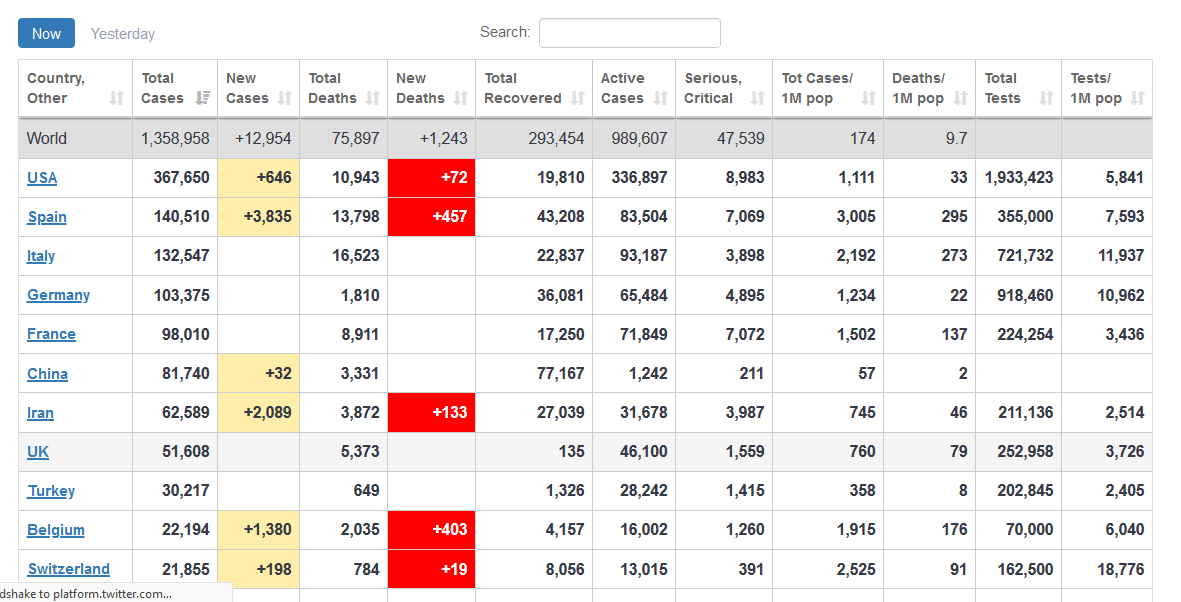Sort by the Total Cases column icon

[203, 98]
